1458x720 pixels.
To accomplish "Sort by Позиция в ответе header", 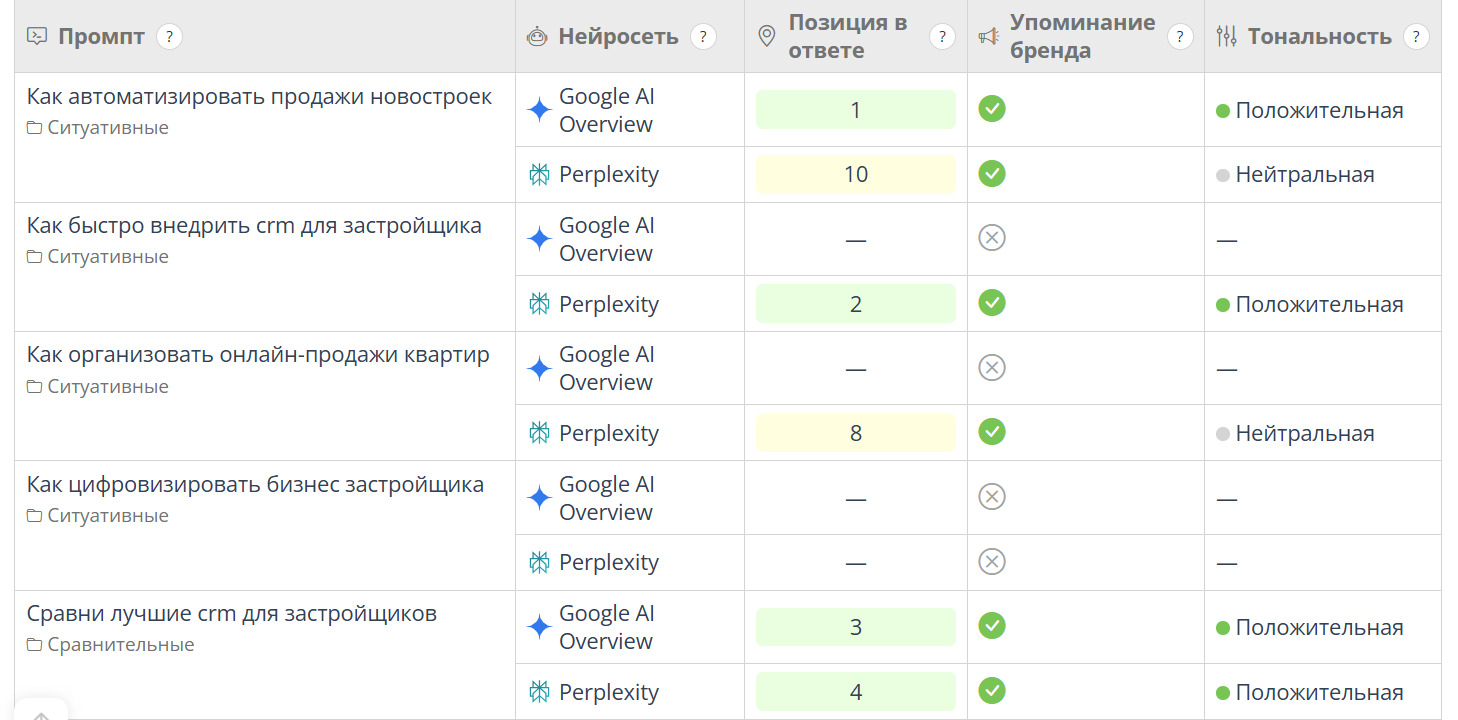I will pyautogui.click(x=847, y=37).
